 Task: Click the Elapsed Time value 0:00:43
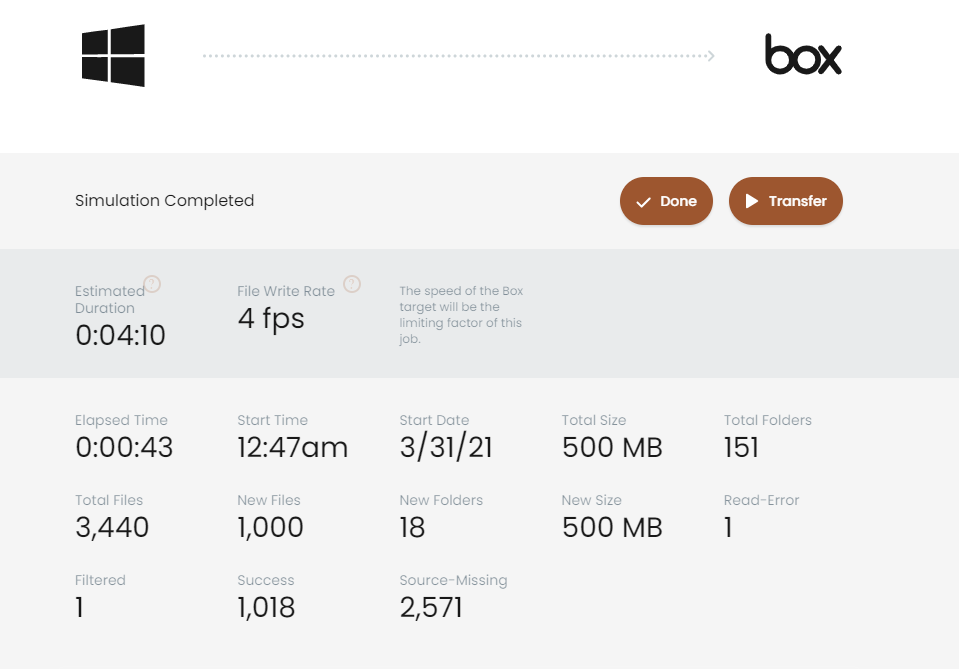click(124, 447)
